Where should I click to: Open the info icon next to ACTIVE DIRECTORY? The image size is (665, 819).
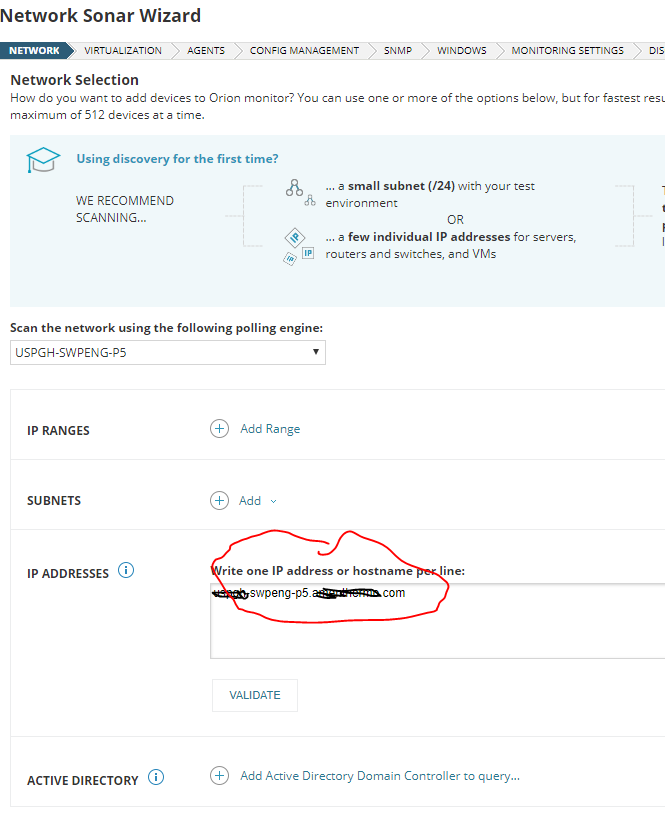156,777
